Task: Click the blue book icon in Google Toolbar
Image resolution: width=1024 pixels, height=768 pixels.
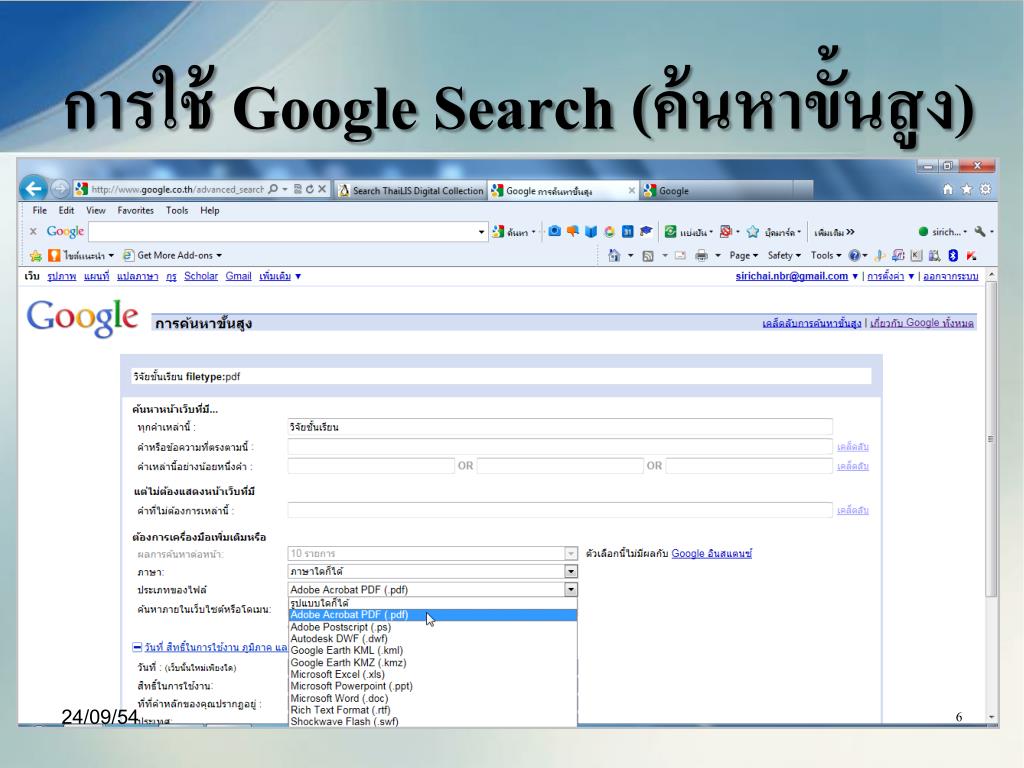Action: pos(591,231)
